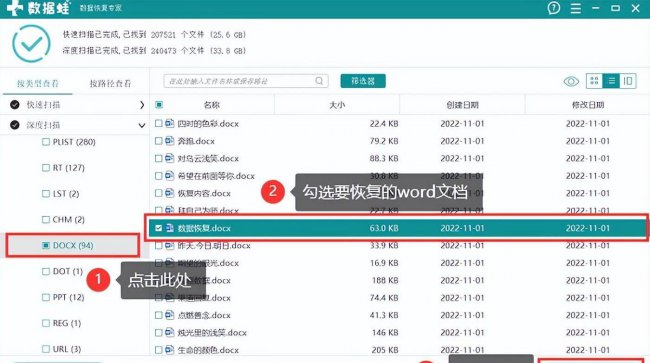Toggle the DOCX (94) file type box
This screenshot has height=363, width=650.
[46, 245]
